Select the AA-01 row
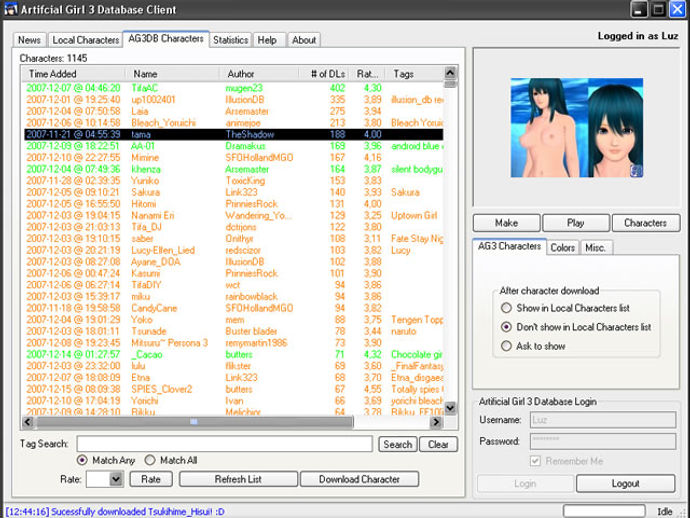Image resolution: width=690 pixels, height=518 pixels. click(233, 146)
